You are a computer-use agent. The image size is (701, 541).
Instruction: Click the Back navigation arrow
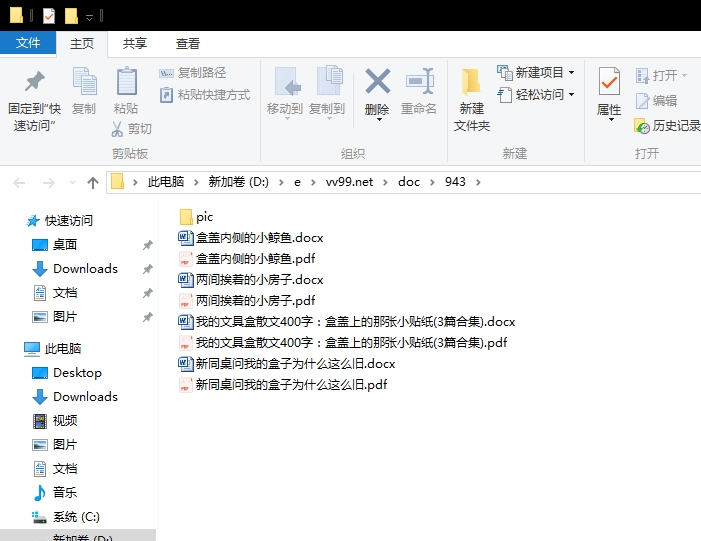(x=19, y=182)
